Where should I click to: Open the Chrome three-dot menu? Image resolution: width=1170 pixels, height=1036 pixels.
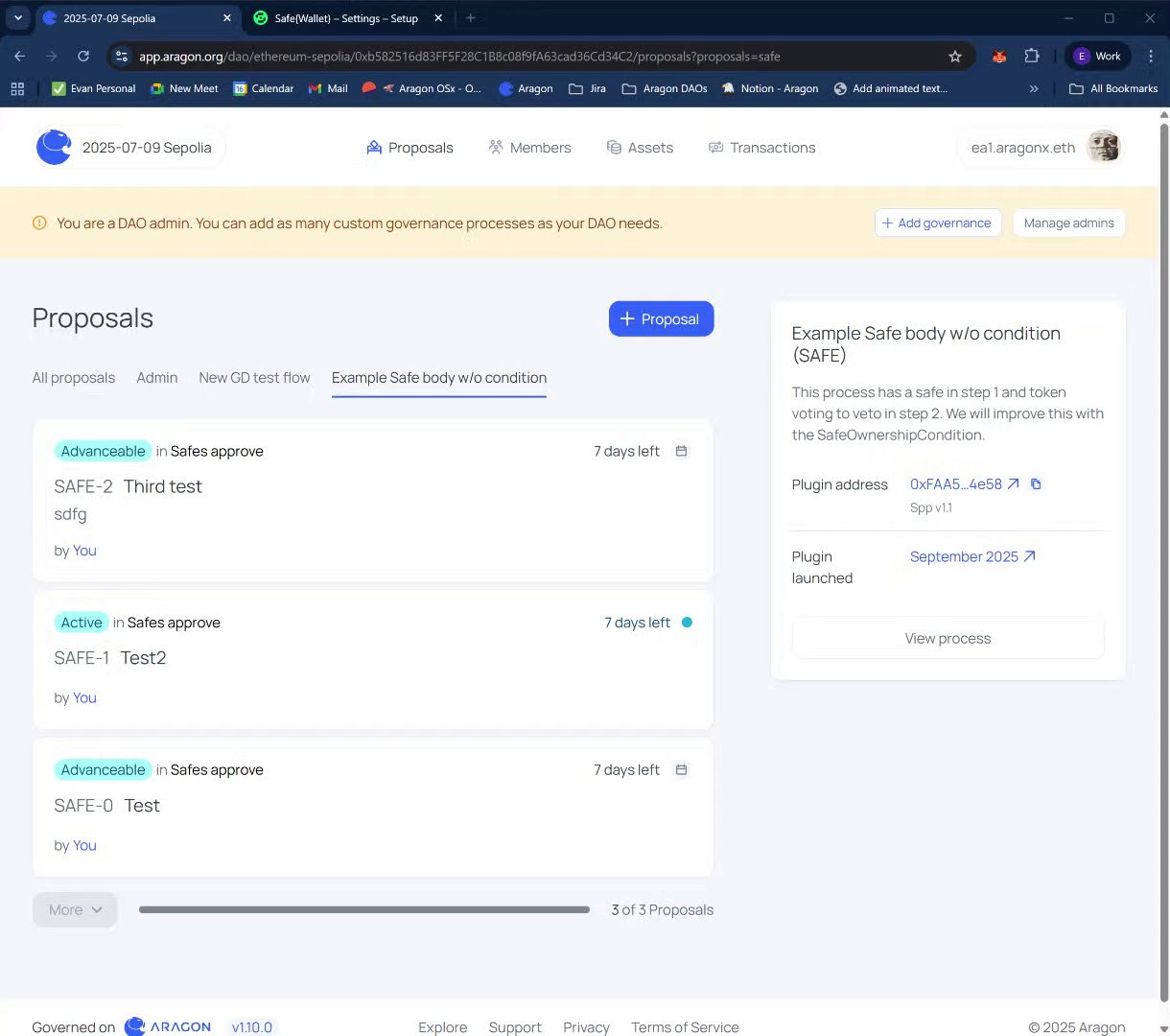point(1151,57)
